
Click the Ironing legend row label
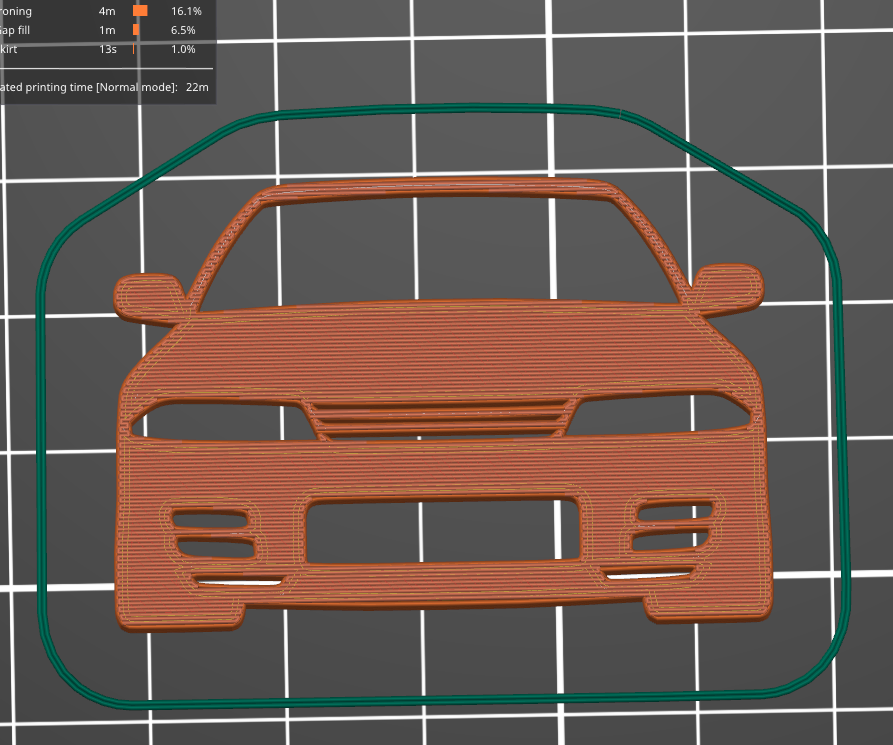click(16, 11)
